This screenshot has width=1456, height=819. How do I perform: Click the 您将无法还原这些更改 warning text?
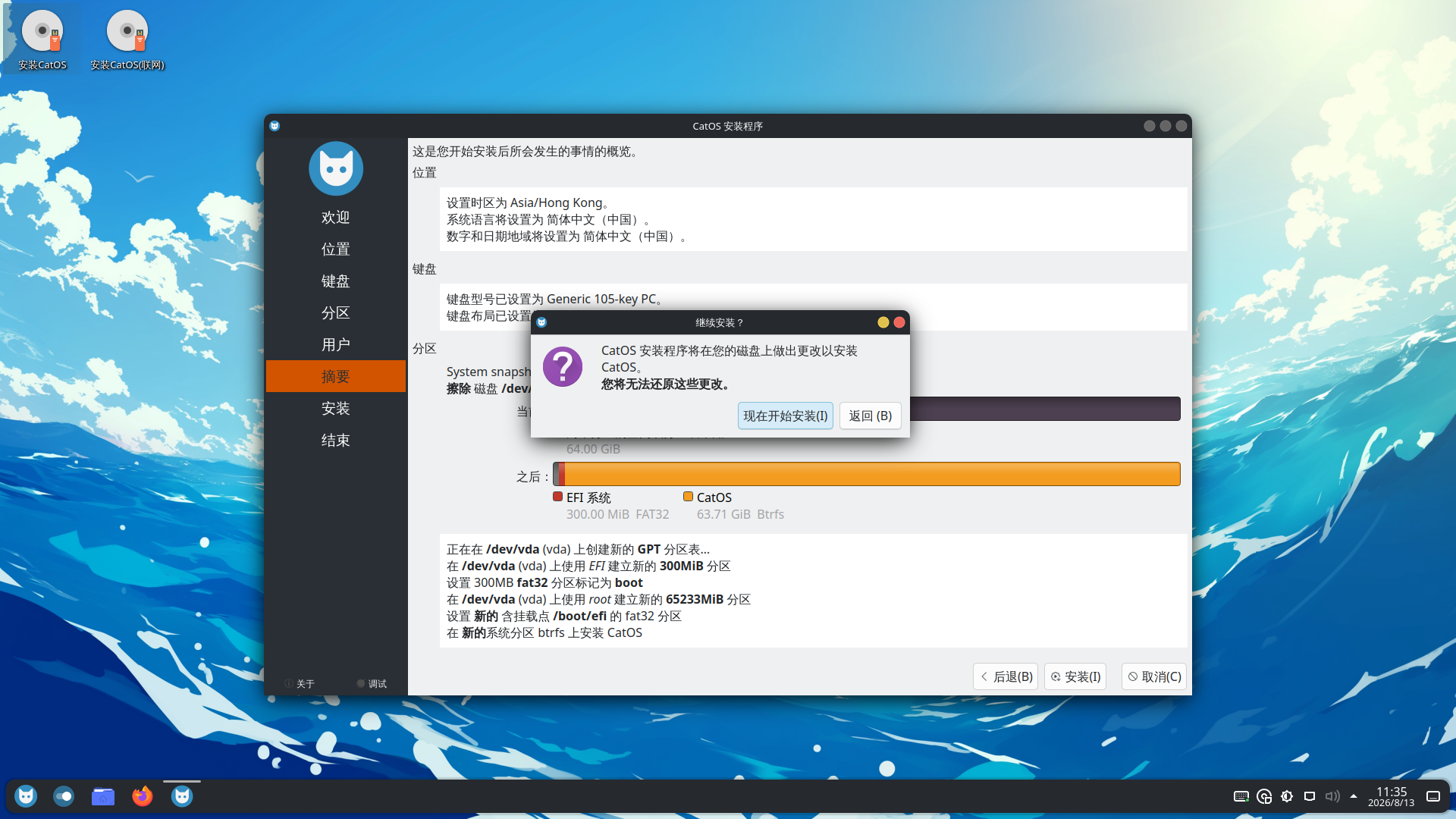(667, 384)
